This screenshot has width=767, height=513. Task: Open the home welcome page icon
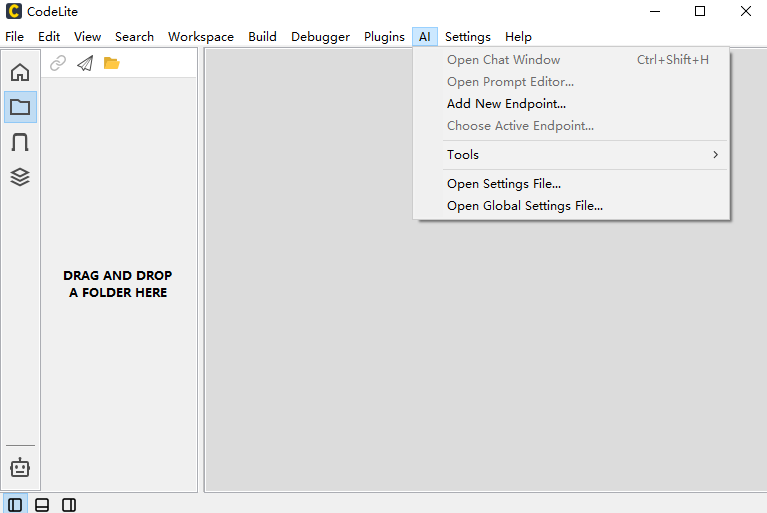20,72
